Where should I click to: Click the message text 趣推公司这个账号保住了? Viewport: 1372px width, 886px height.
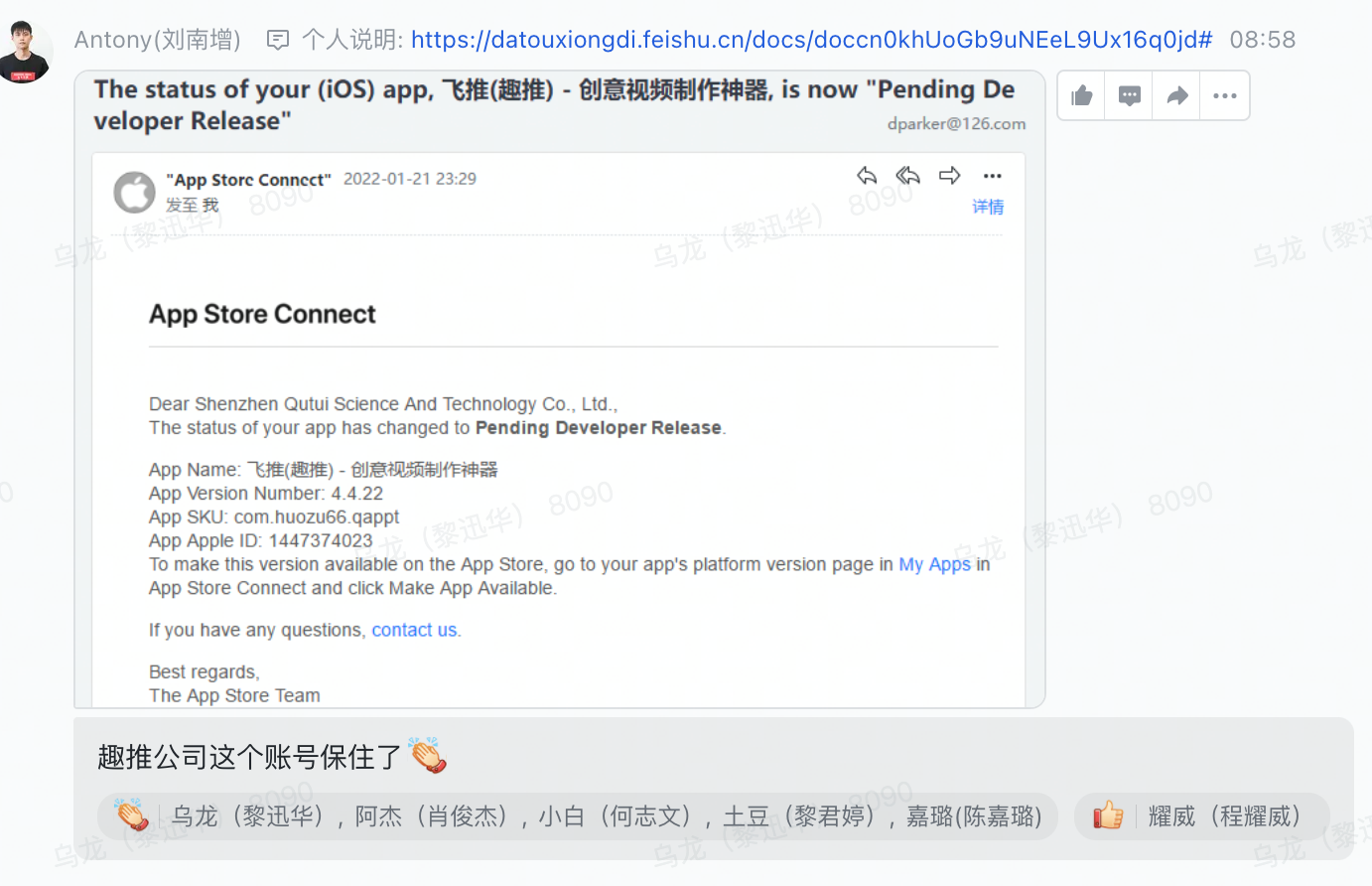pyautogui.click(x=249, y=757)
